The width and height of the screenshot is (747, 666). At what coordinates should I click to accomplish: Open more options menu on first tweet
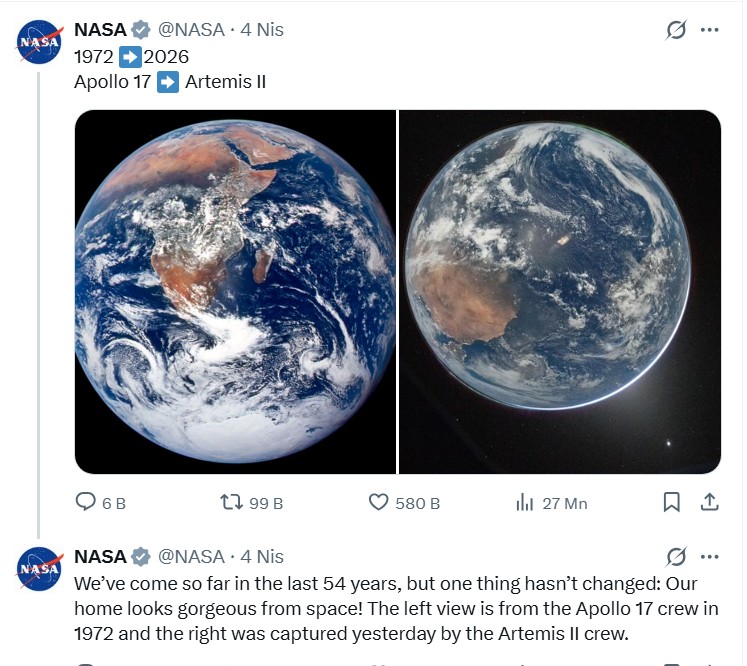[x=710, y=30]
